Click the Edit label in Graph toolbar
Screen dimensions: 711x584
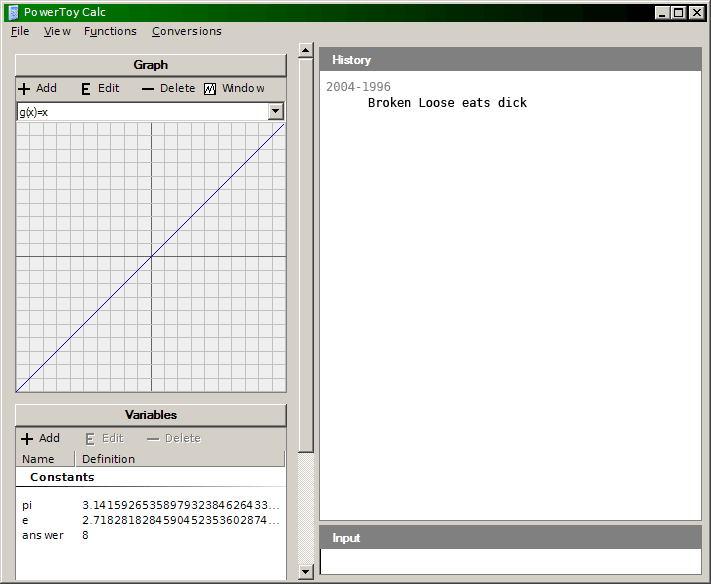point(109,88)
